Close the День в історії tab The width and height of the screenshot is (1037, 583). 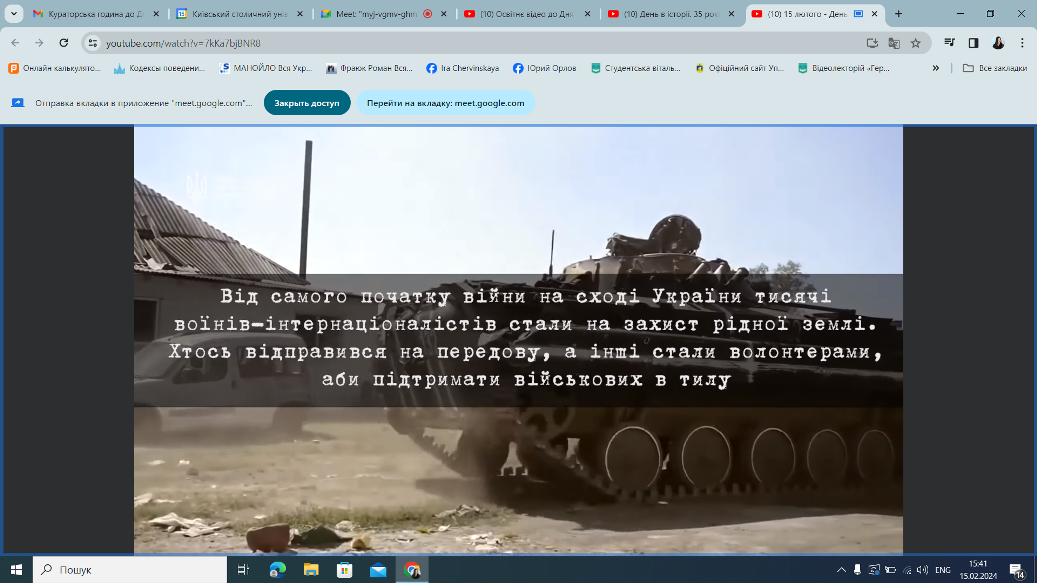(x=731, y=13)
